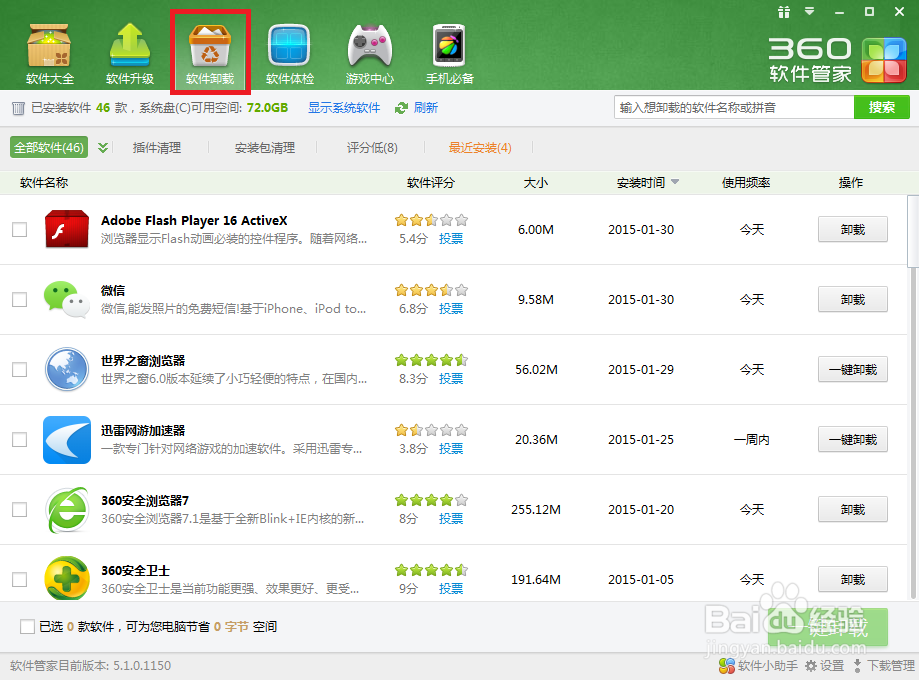Select the 软件卸载 uninstall icon

point(210,53)
